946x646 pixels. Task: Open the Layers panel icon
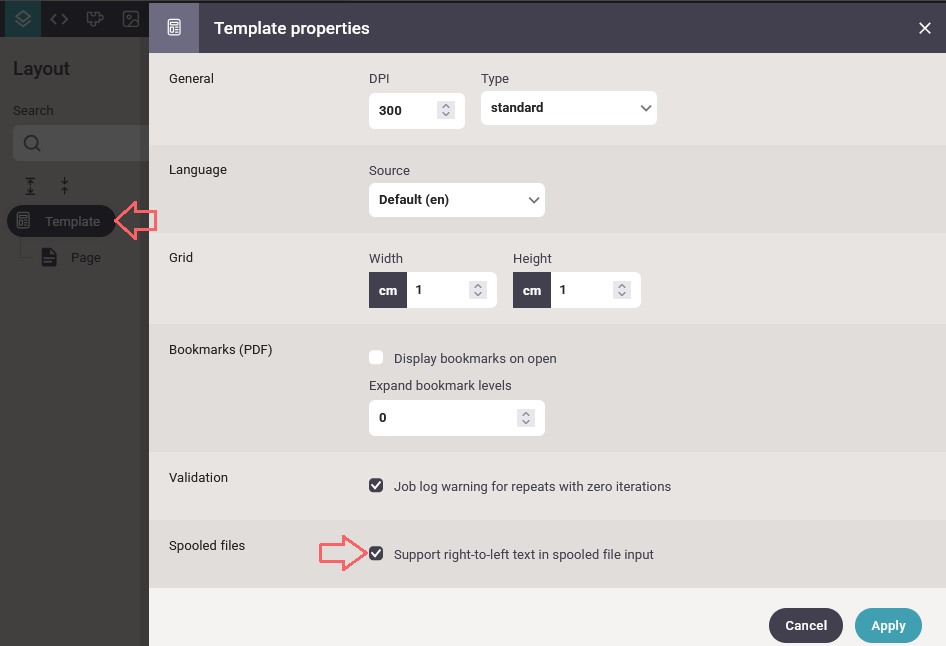(x=23, y=19)
